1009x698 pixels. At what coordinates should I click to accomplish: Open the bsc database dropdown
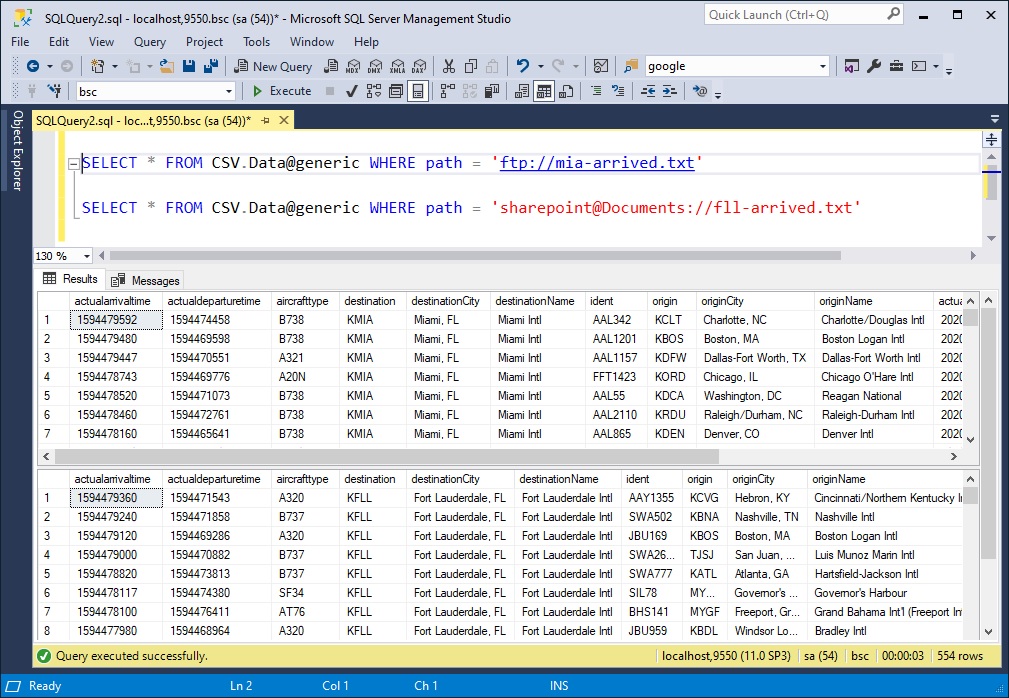pos(228,91)
